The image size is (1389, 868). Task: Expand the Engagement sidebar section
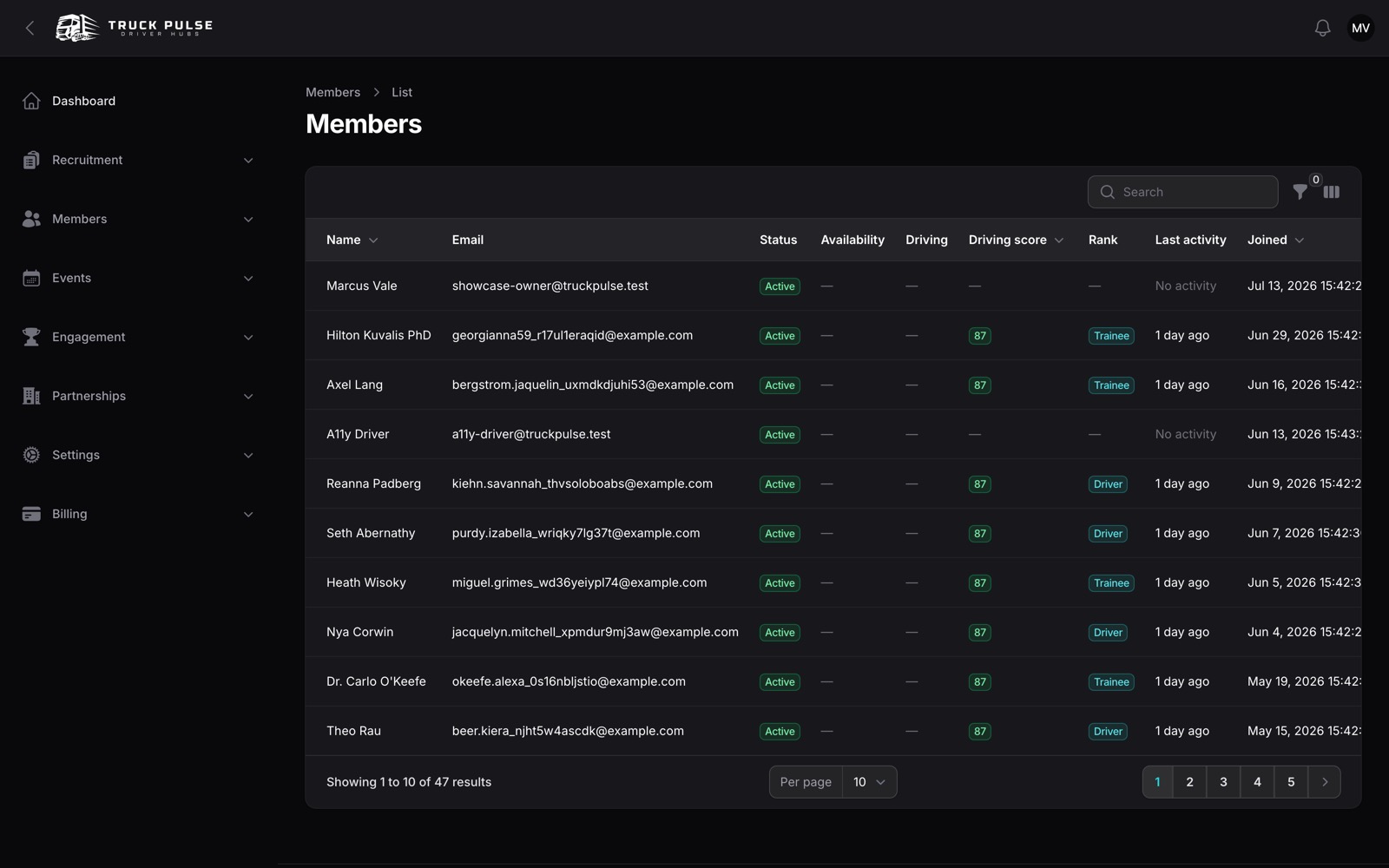pos(248,337)
